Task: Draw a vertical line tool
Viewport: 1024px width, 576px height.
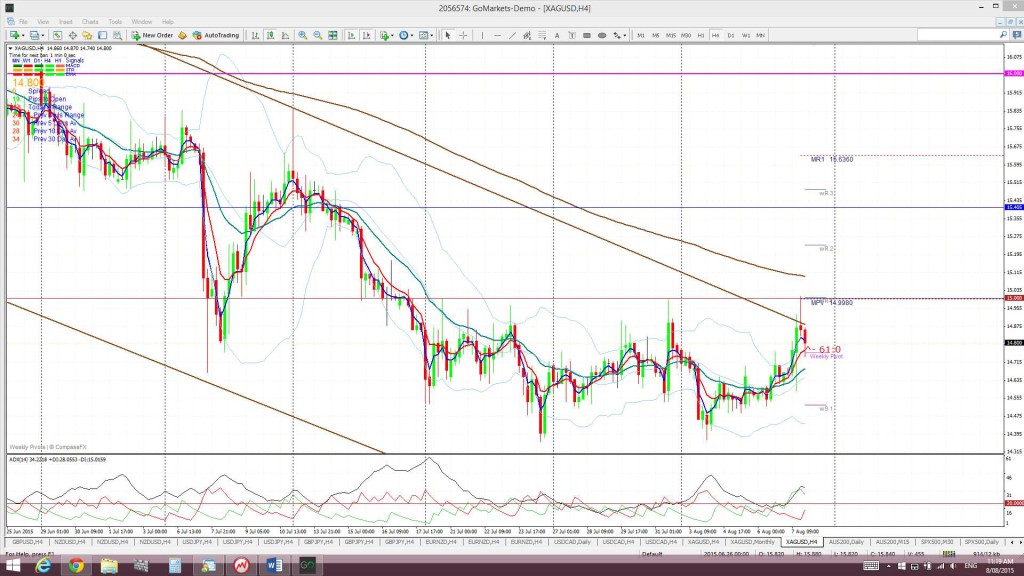Action: click(x=483, y=35)
